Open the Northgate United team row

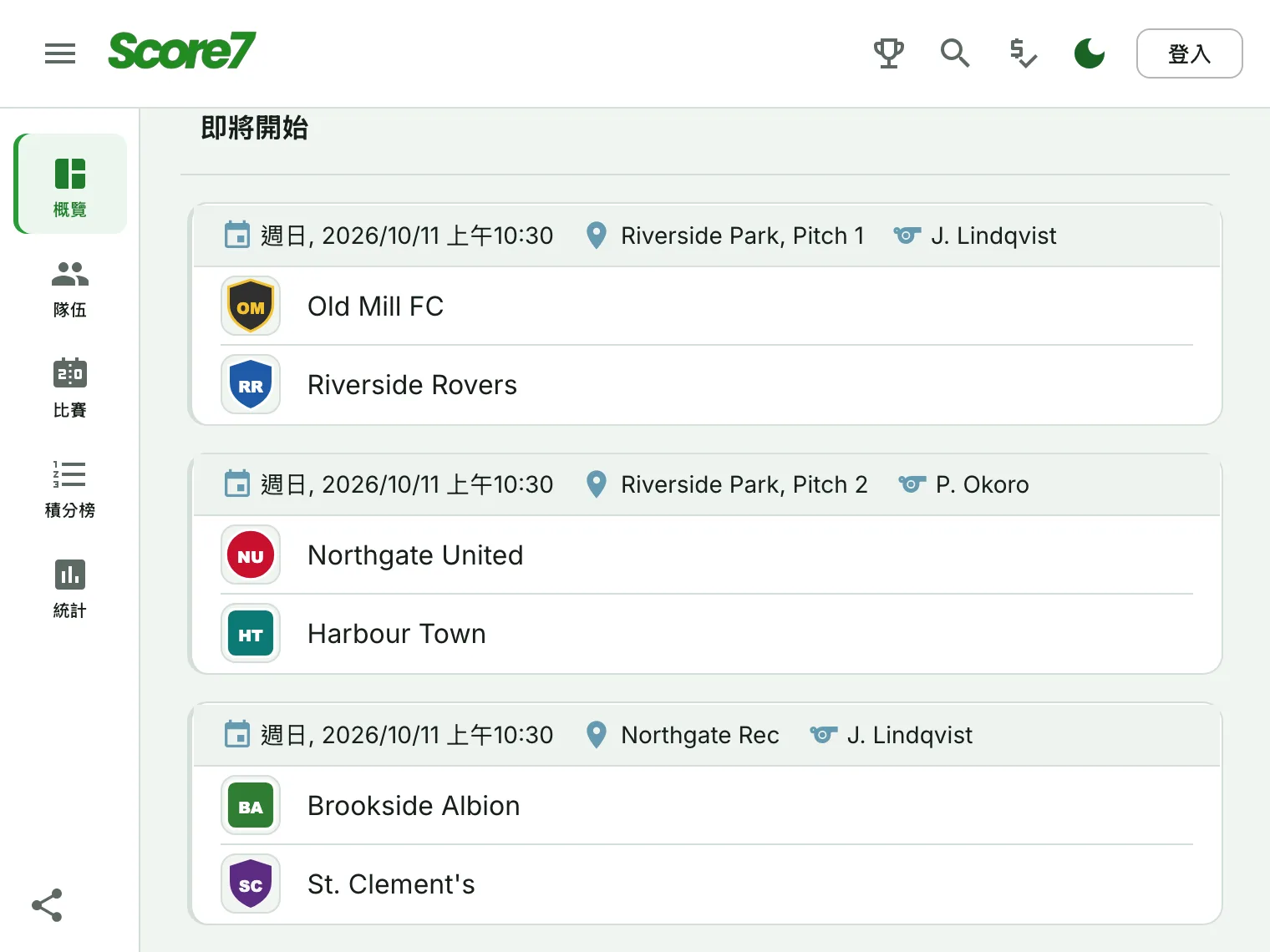tap(707, 555)
